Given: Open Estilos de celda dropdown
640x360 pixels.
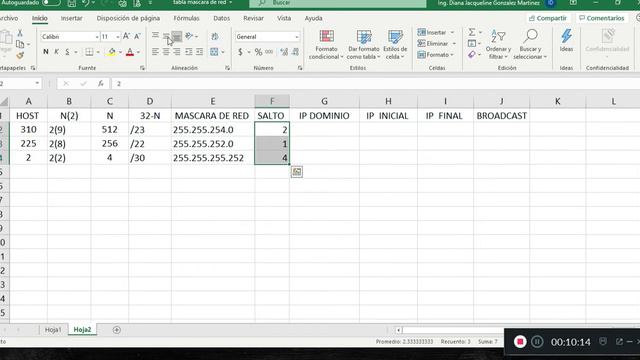Looking at the screenshot, I should click(x=395, y=45).
